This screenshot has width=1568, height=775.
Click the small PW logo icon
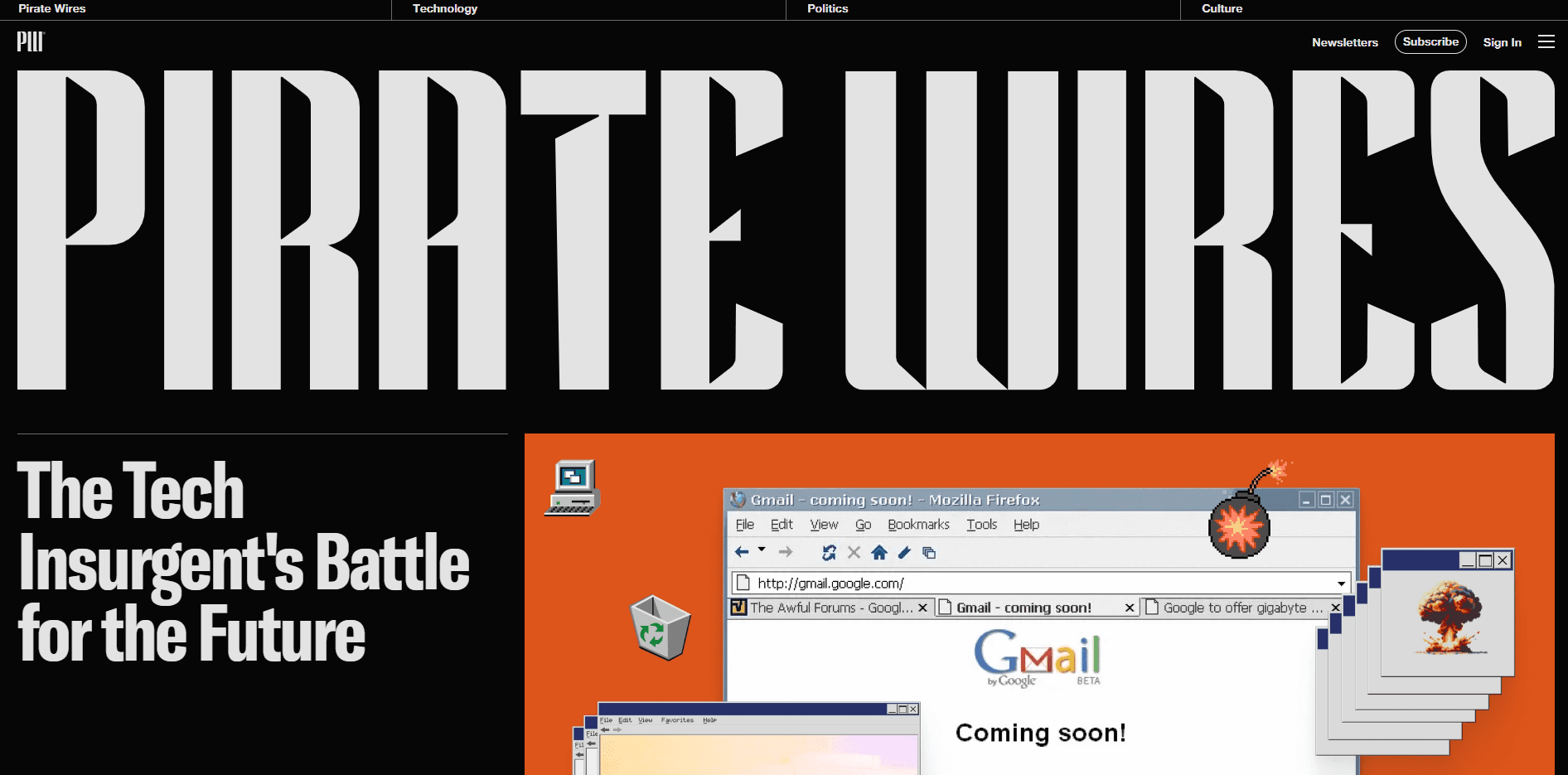click(31, 41)
